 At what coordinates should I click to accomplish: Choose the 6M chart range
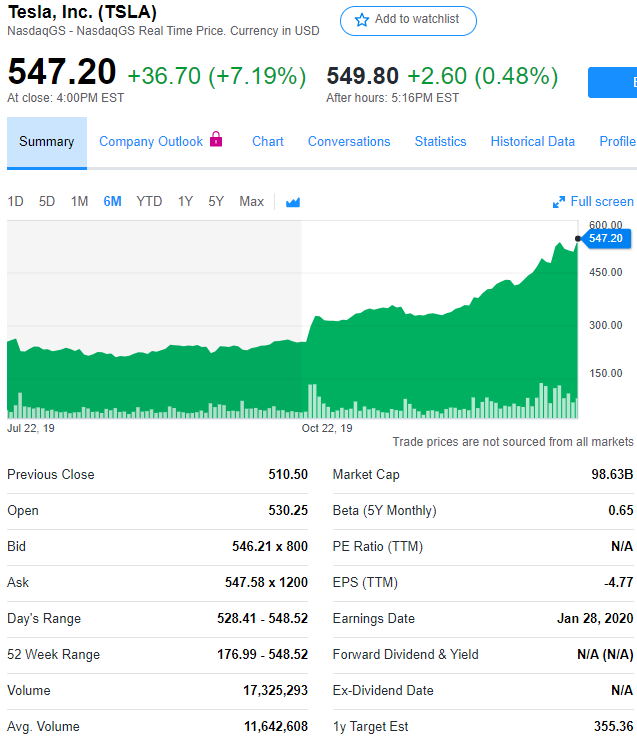(x=112, y=202)
